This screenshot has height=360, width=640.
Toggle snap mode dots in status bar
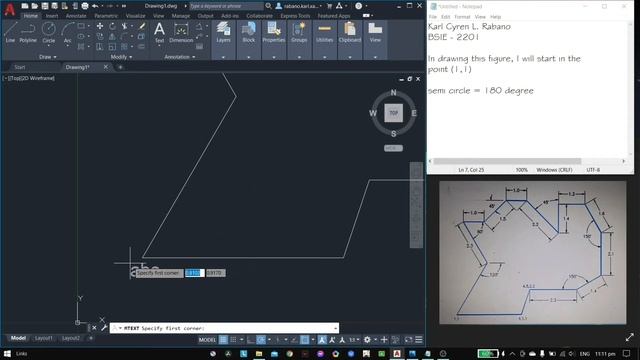coord(233,340)
